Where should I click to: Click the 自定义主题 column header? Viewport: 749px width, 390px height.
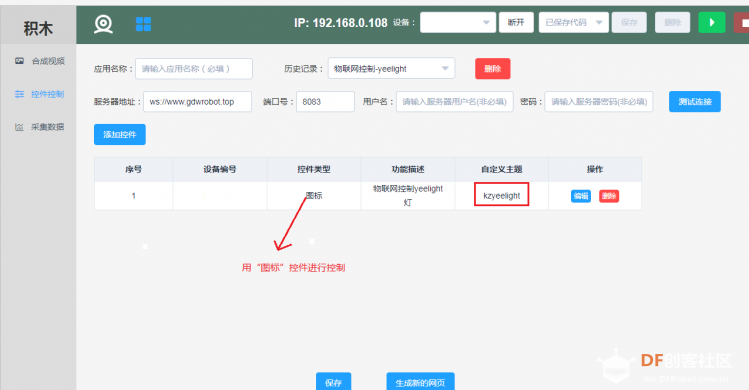502,169
